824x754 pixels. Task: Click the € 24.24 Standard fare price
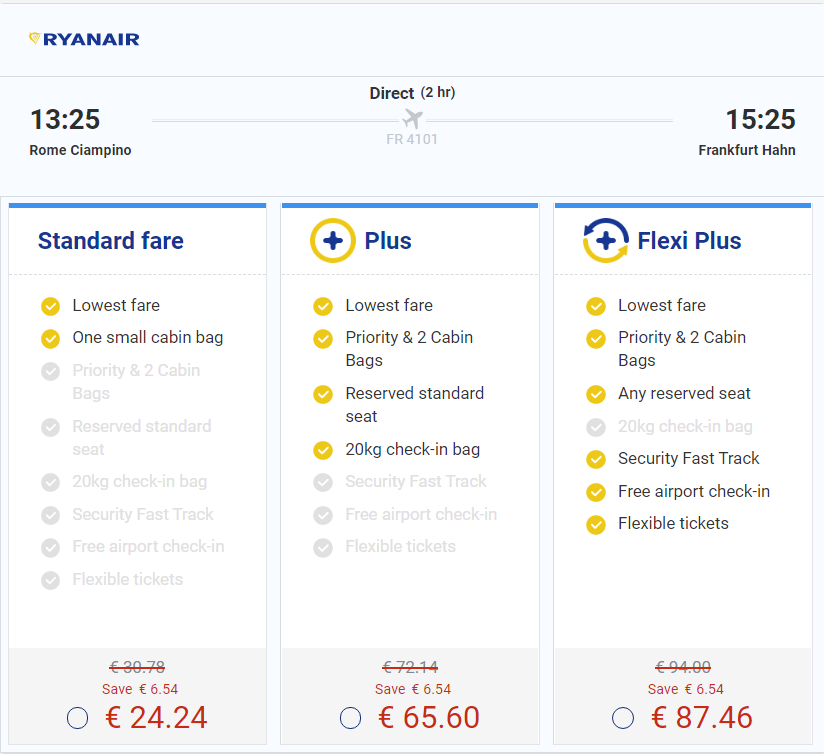coord(156,718)
